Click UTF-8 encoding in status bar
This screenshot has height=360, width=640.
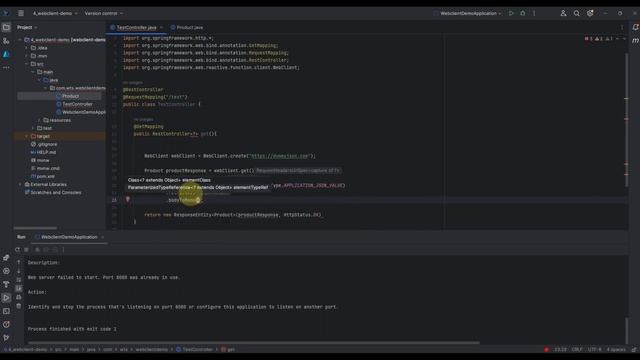pyautogui.click(x=595, y=349)
